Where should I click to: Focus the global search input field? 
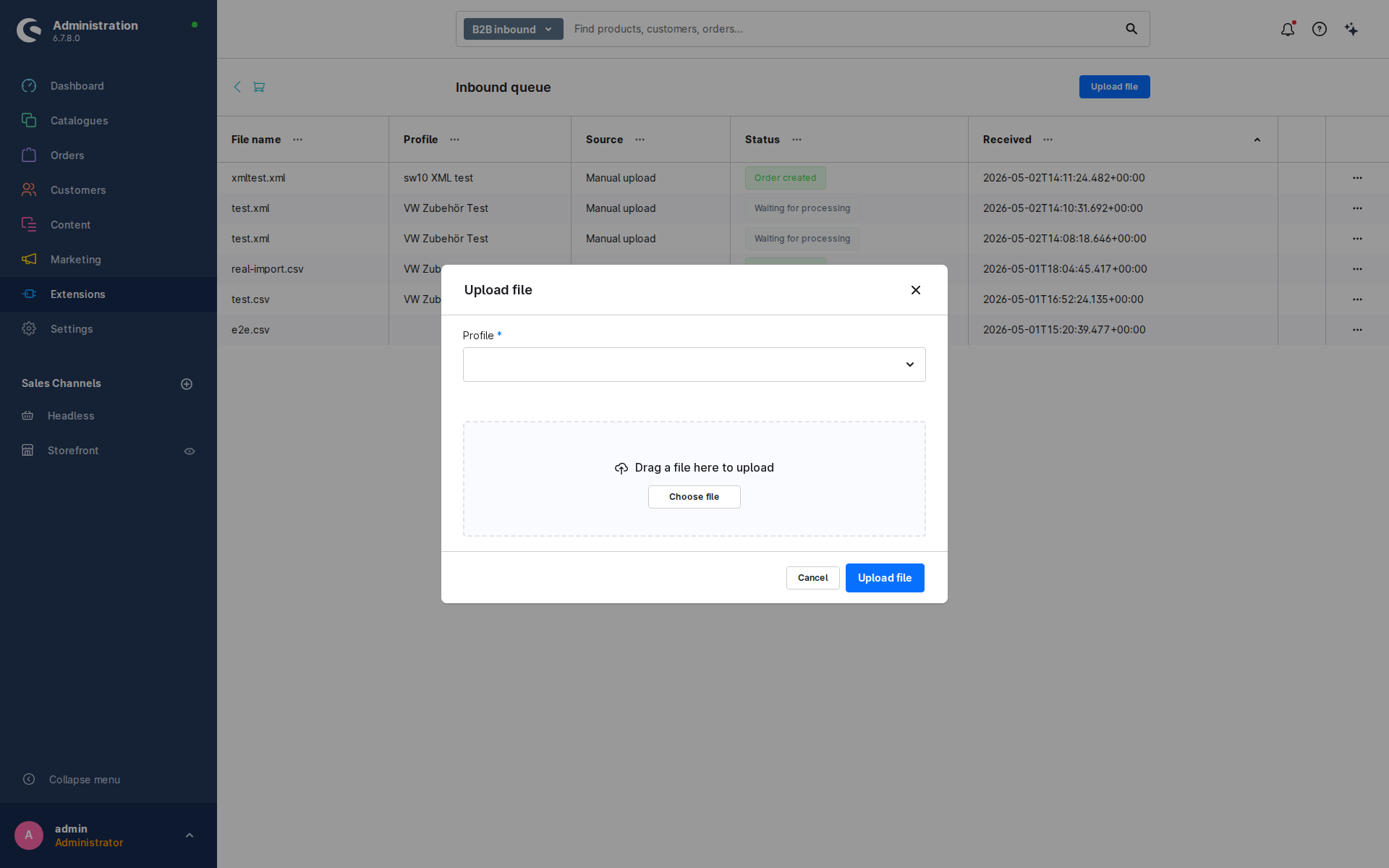click(x=843, y=29)
